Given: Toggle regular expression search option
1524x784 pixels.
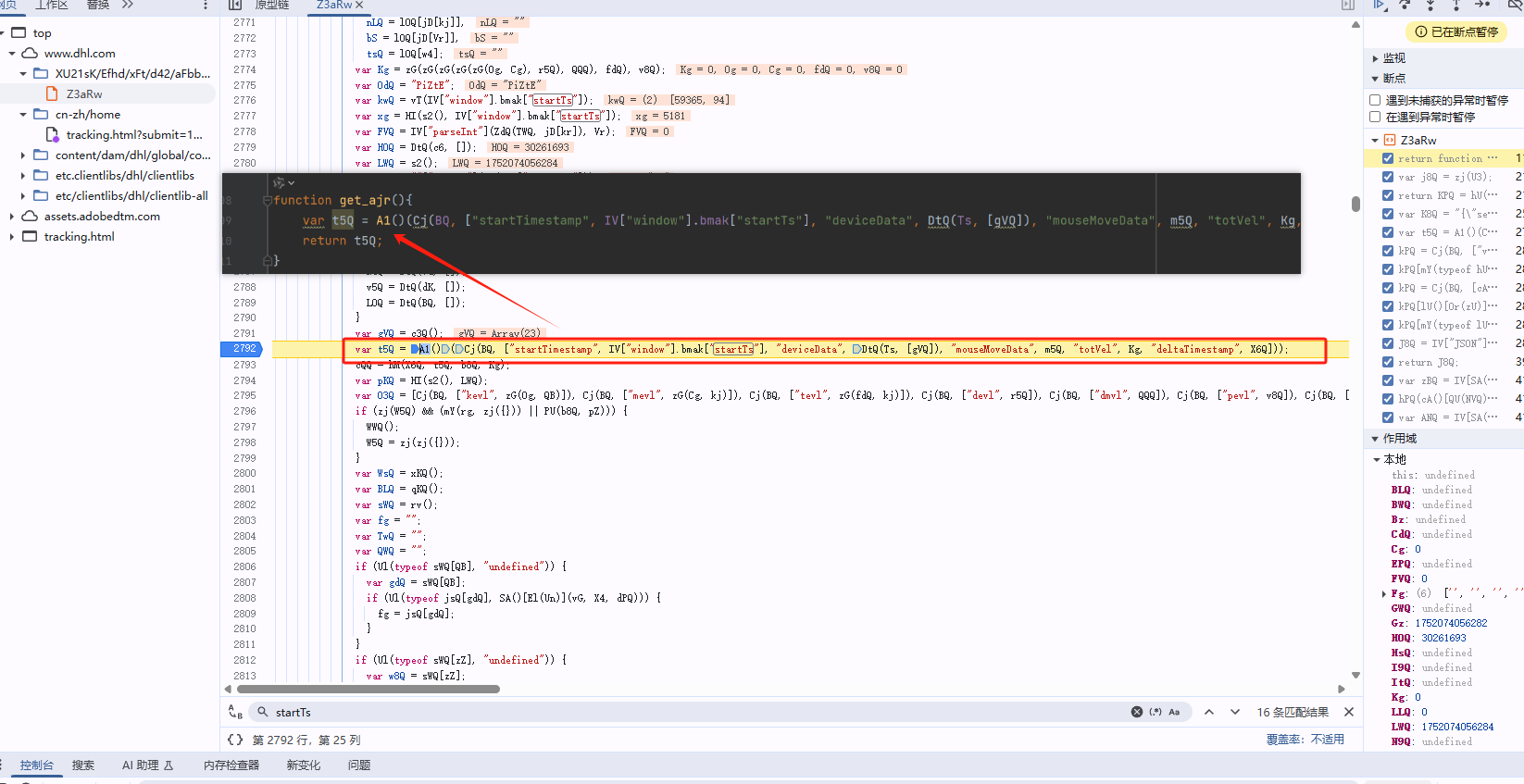Looking at the screenshot, I should pyautogui.click(x=1155, y=712).
